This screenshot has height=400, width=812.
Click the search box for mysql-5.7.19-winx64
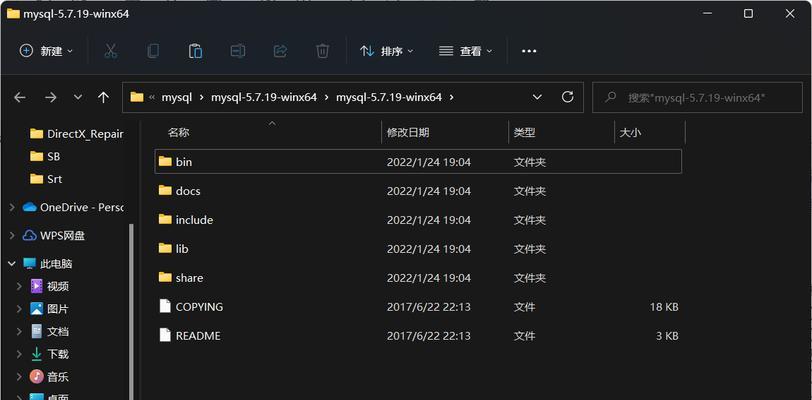697,97
